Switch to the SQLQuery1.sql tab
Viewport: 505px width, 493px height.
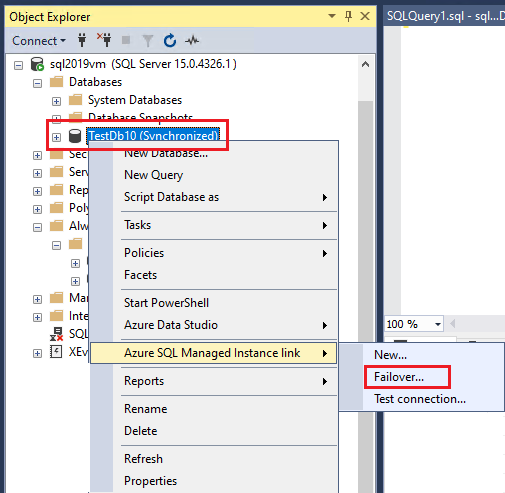point(445,16)
